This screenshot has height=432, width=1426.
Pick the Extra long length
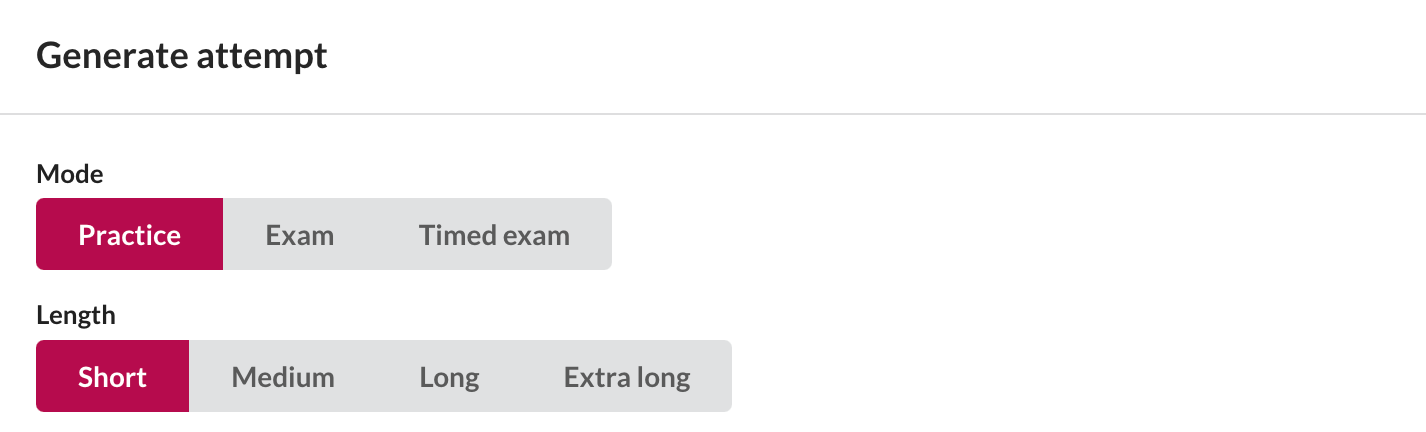[x=627, y=377]
